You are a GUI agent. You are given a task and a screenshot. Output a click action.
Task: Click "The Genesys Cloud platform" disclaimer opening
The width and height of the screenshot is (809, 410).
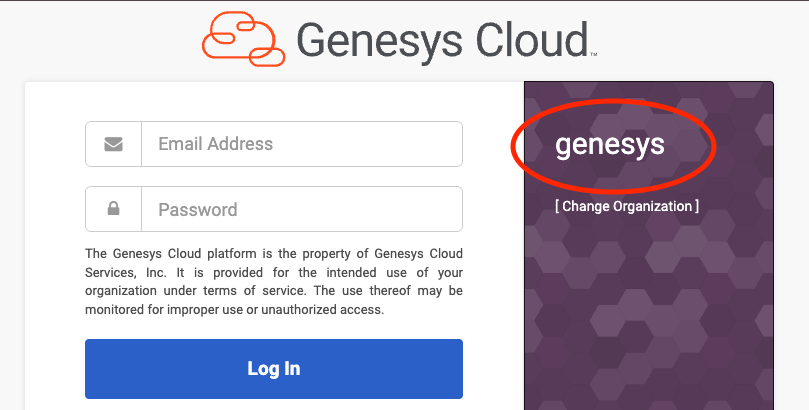click(x=172, y=253)
